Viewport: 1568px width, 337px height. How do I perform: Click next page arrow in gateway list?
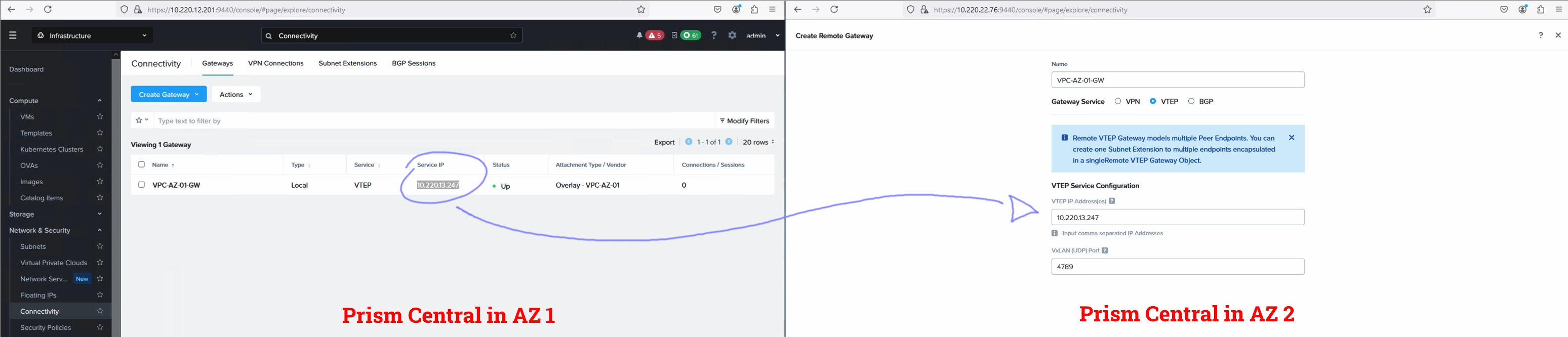pos(729,142)
